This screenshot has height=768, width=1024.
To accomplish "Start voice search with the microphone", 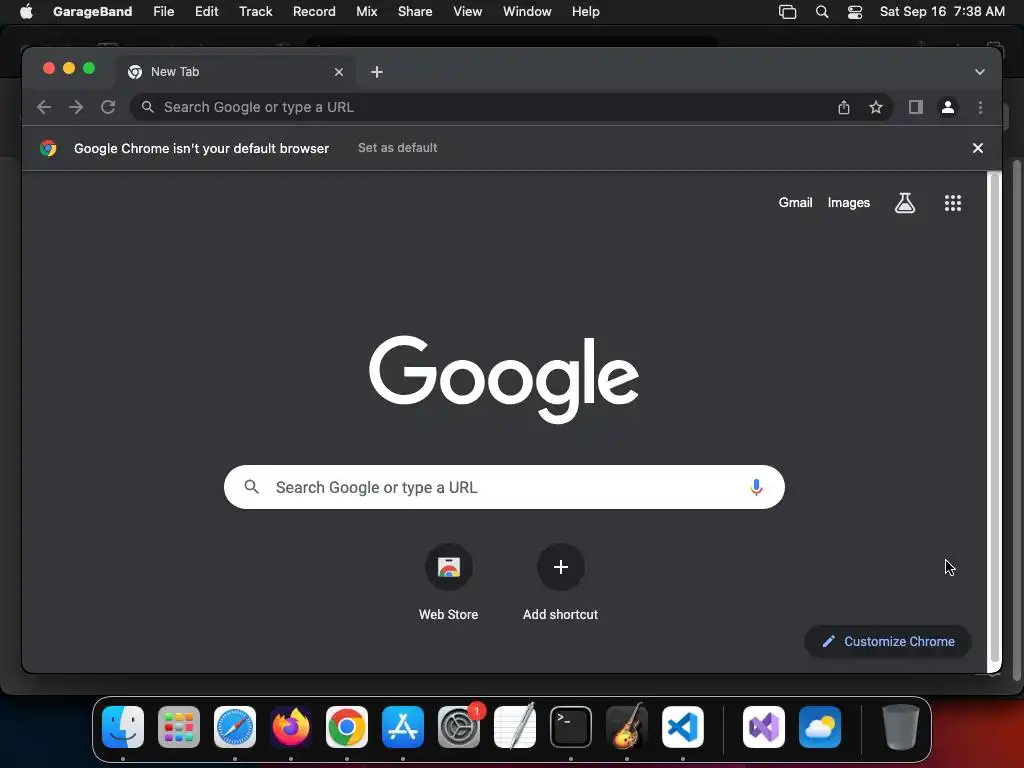I will (756, 487).
